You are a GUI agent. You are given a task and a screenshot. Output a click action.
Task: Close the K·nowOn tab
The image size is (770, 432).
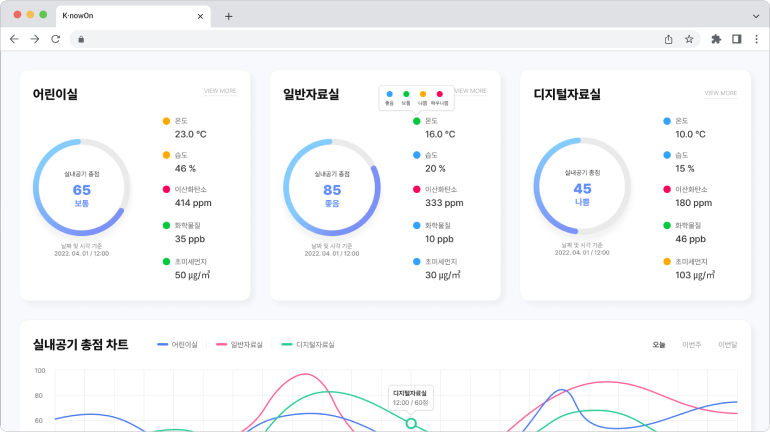click(201, 16)
